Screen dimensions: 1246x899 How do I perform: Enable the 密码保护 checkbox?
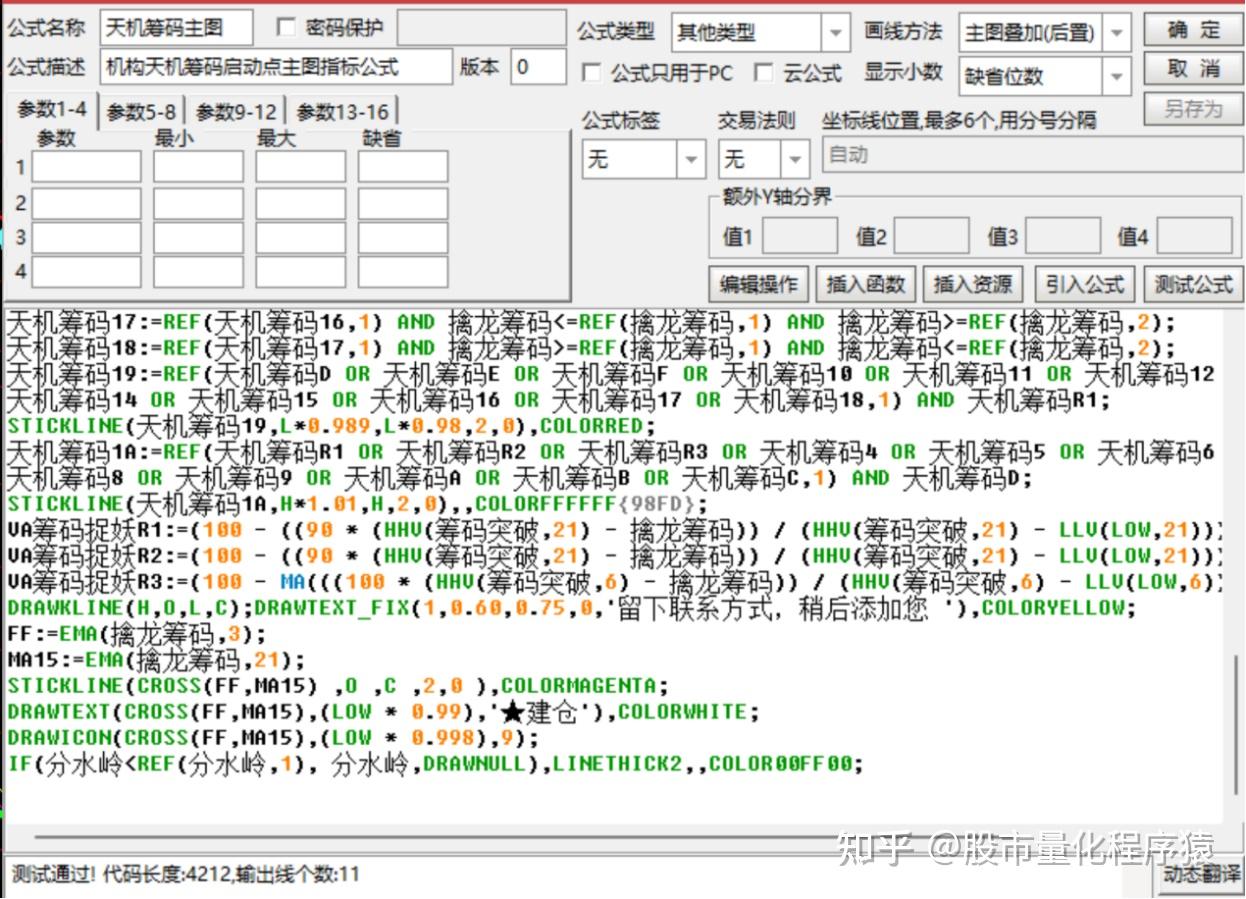pyautogui.click(x=286, y=27)
